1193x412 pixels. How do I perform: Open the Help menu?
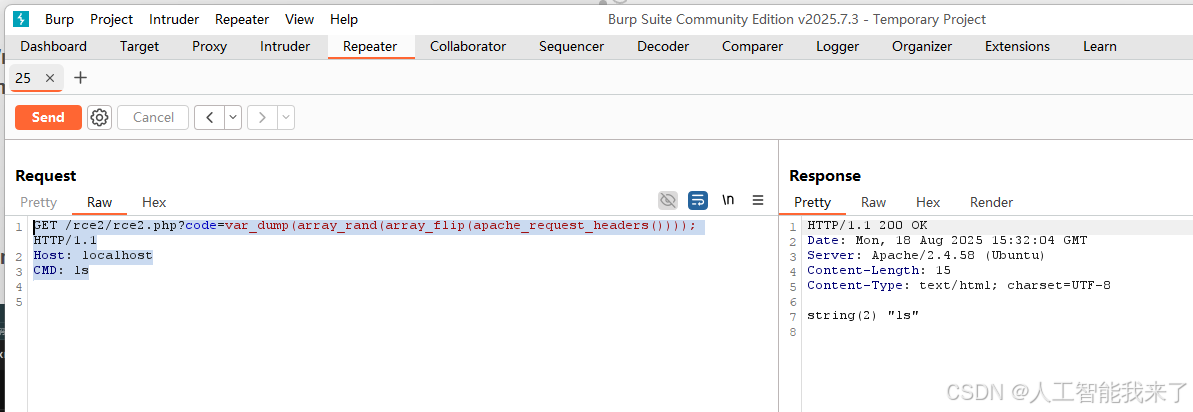(344, 19)
